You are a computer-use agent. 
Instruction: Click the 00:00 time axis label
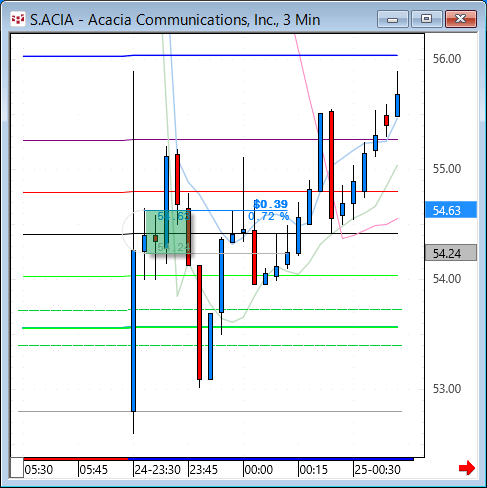click(x=259, y=470)
